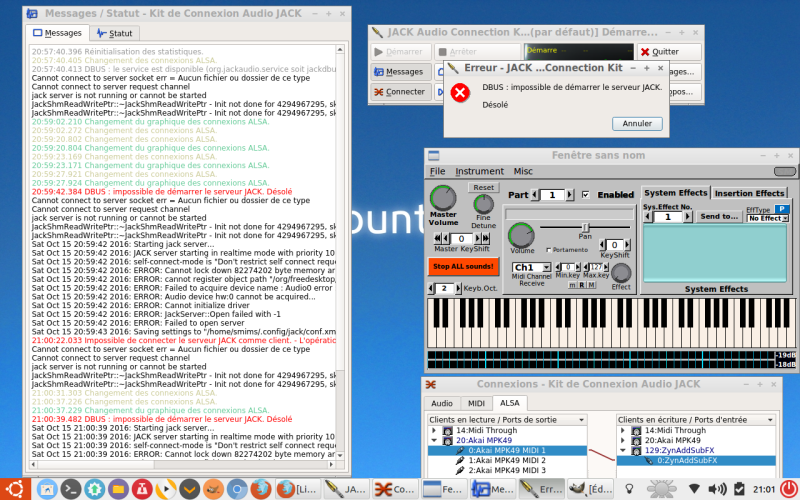This screenshot has height=500, width=800.
Task: Click the Pan slider handle
Action: click(586, 227)
